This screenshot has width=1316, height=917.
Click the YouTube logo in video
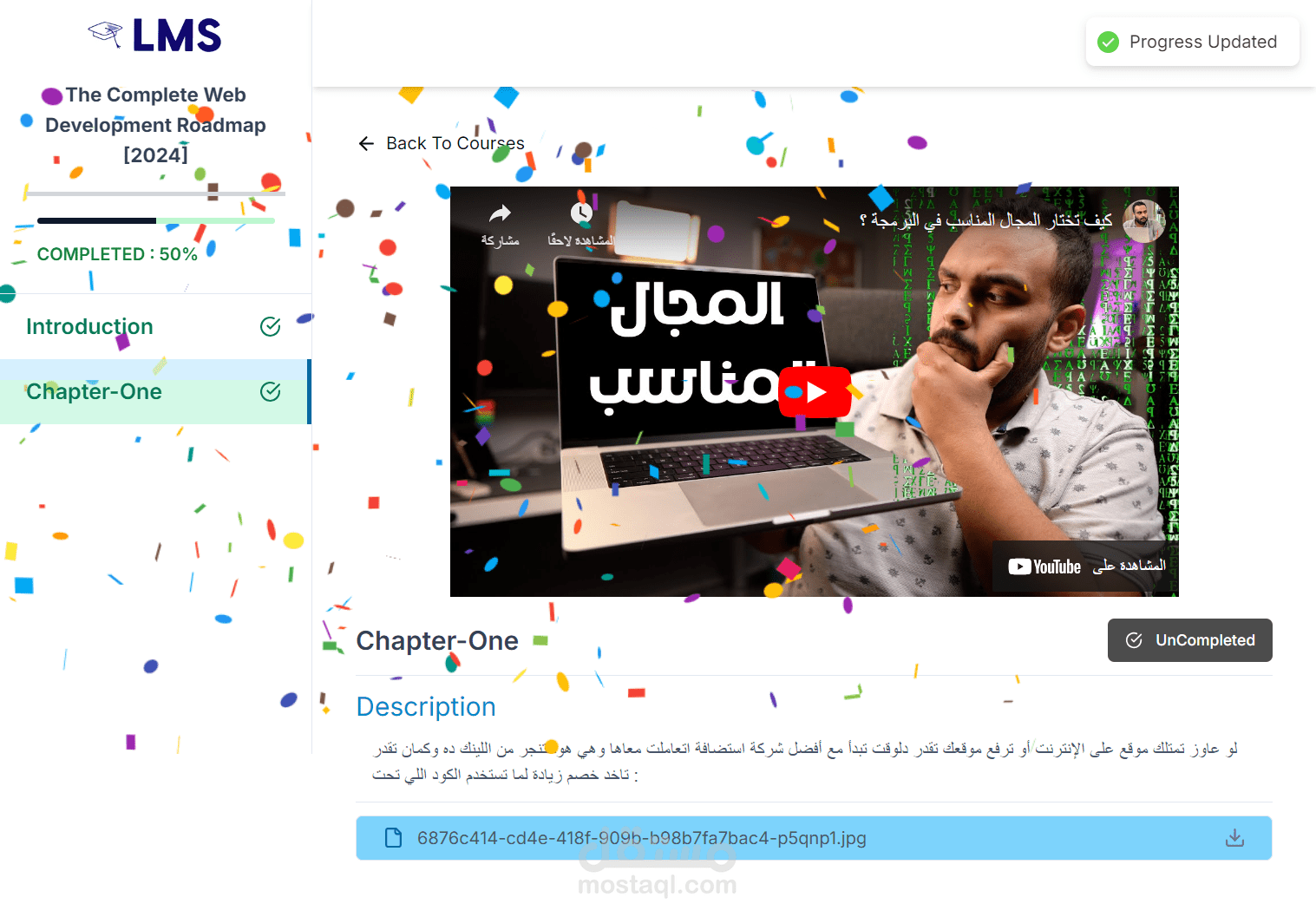(x=1044, y=567)
